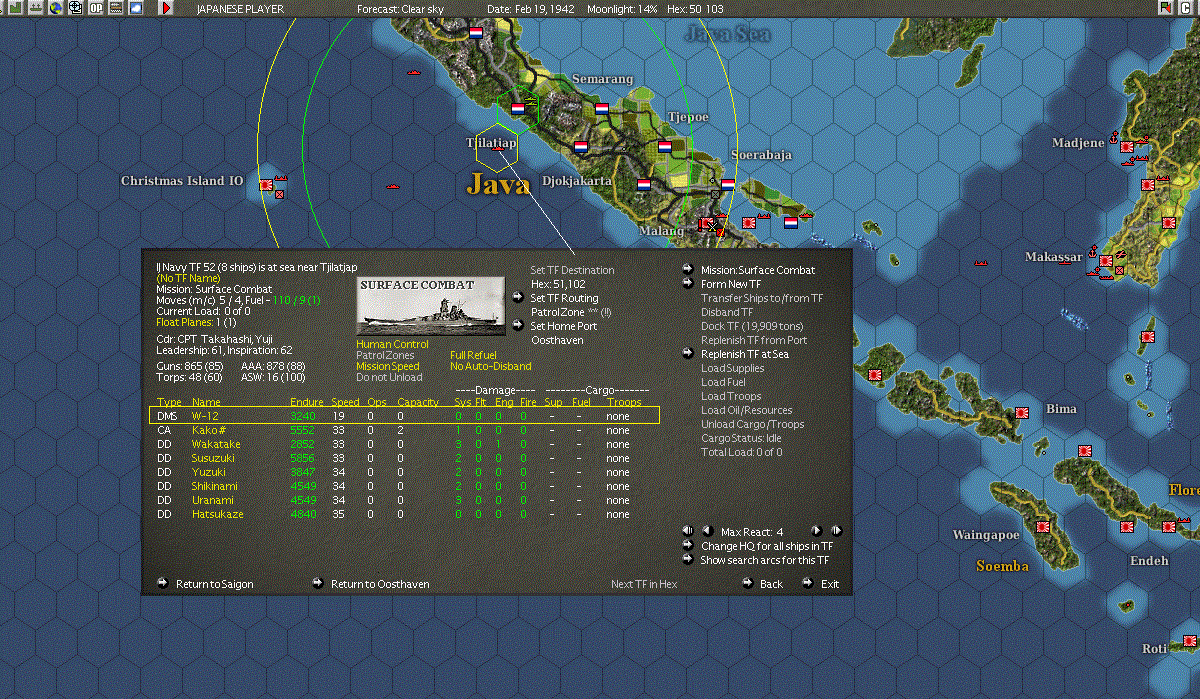Click the Endure column header
This screenshot has height=699, width=1200.
pyautogui.click(x=306, y=402)
